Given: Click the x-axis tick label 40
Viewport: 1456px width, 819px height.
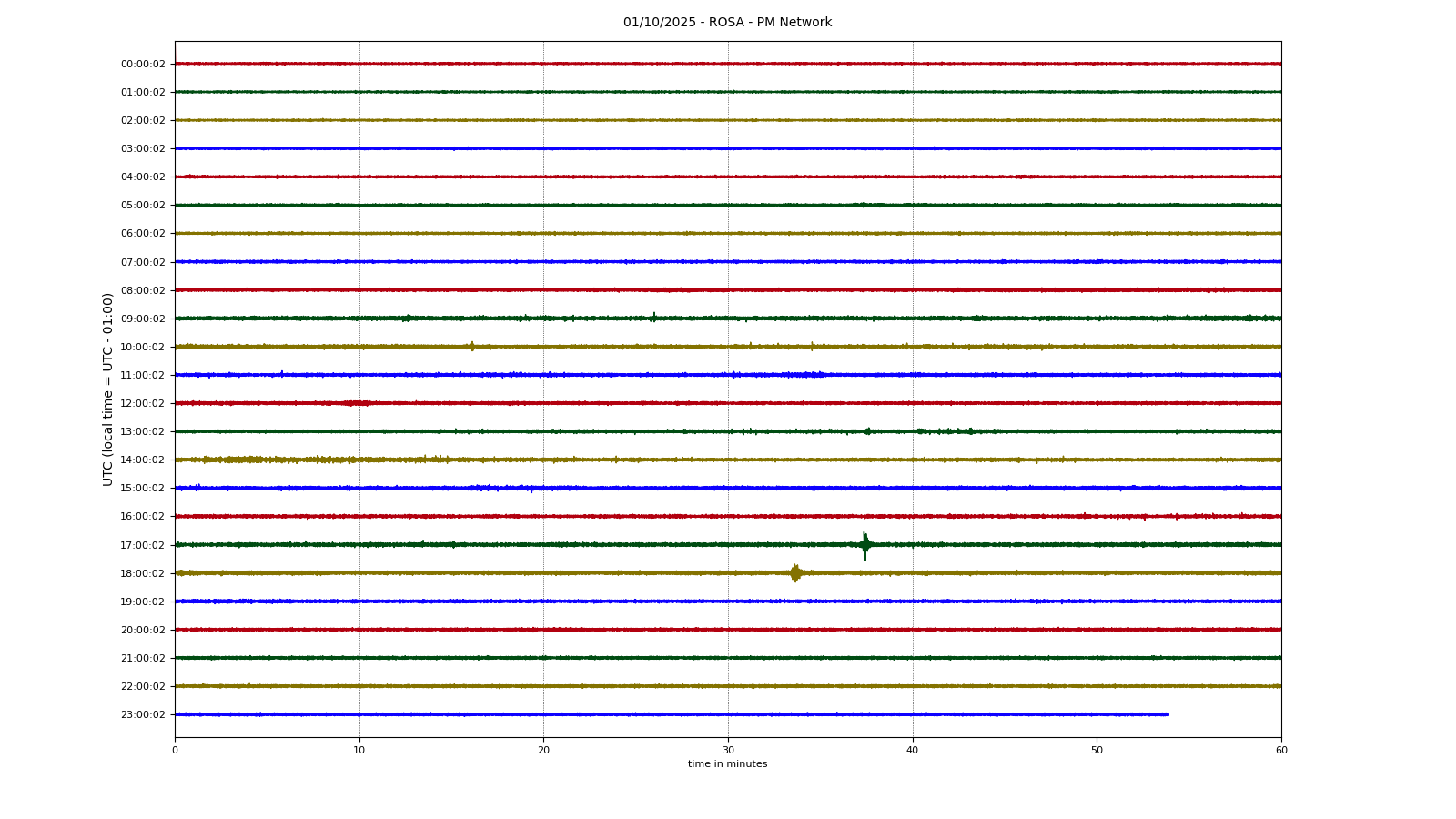Looking at the screenshot, I should 913,750.
